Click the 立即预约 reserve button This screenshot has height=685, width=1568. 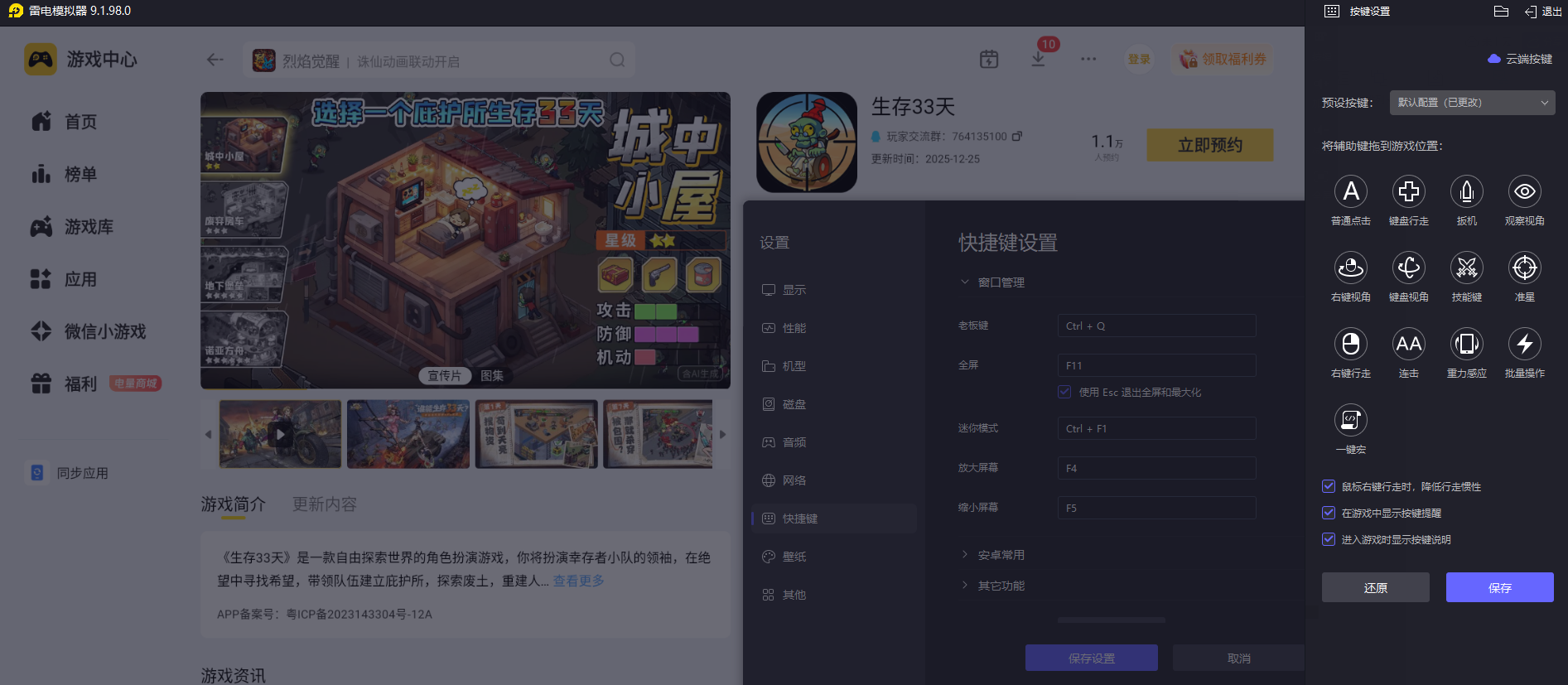coord(1210,145)
